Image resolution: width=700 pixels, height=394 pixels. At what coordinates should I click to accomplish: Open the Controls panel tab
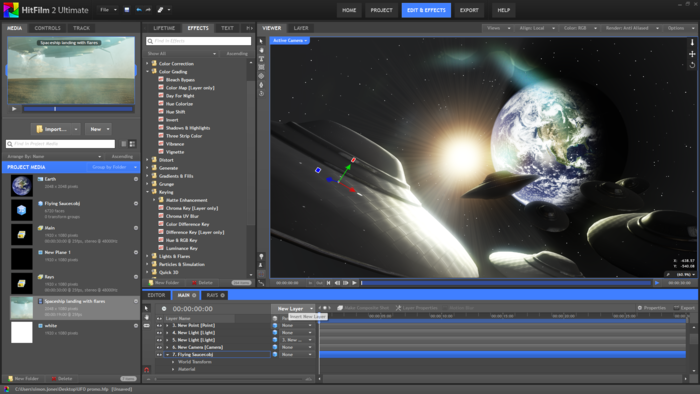pyautogui.click(x=47, y=28)
